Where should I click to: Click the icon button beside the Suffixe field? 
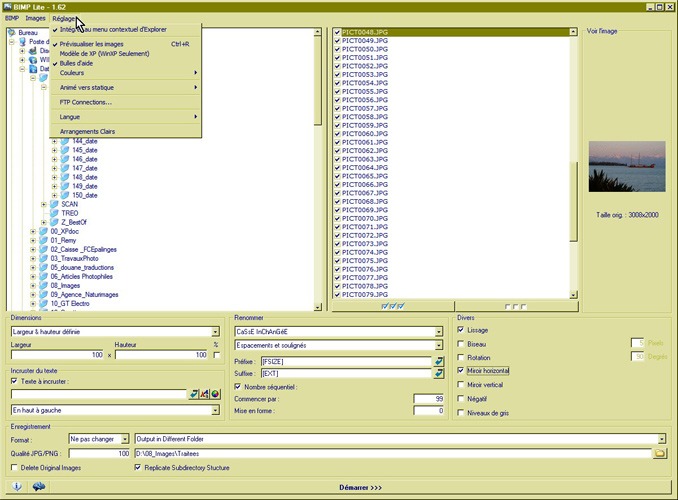click(438, 373)
